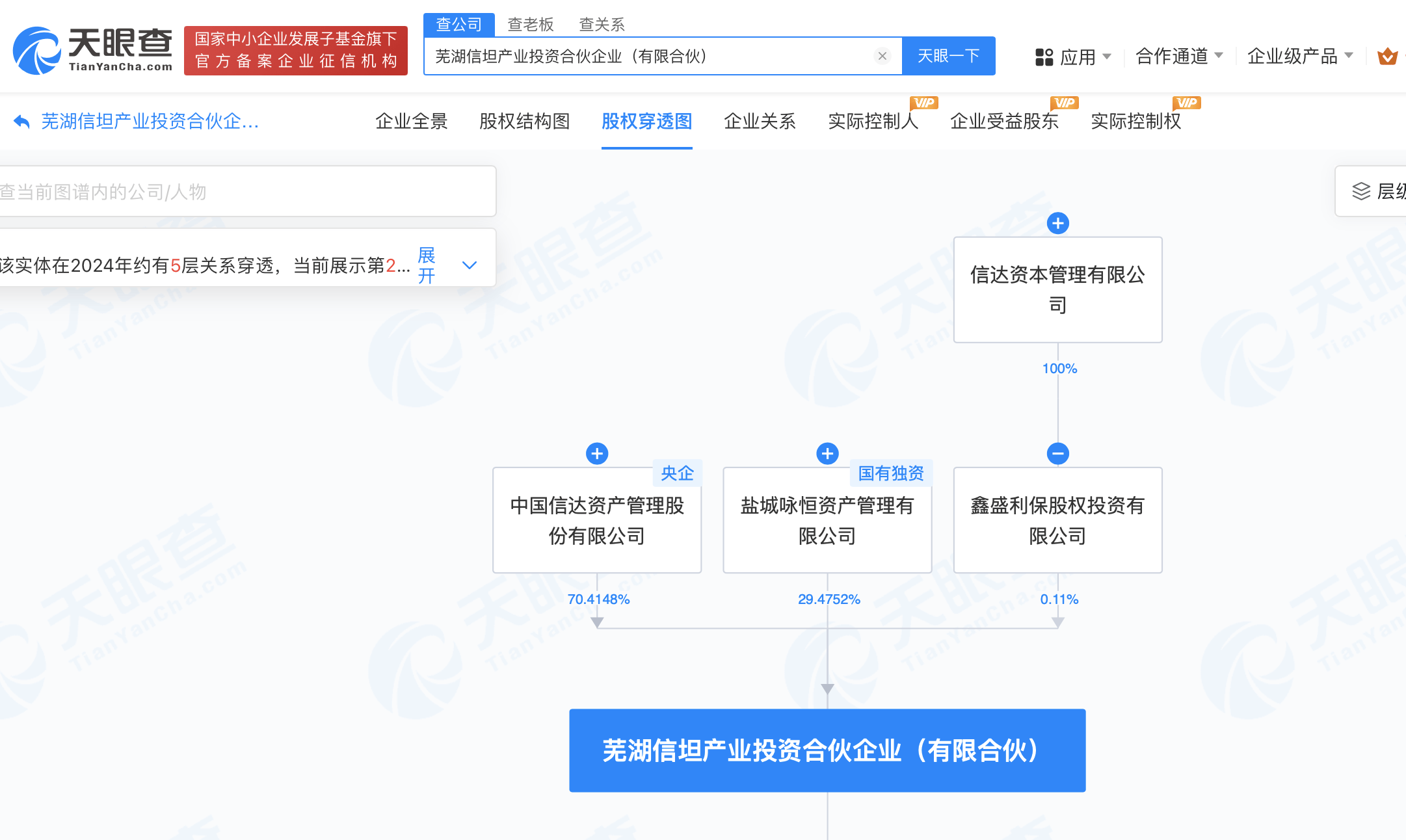Click the 芜湖信坦产业投资合伙企… breadcrumb link

[x=150, y=122]
